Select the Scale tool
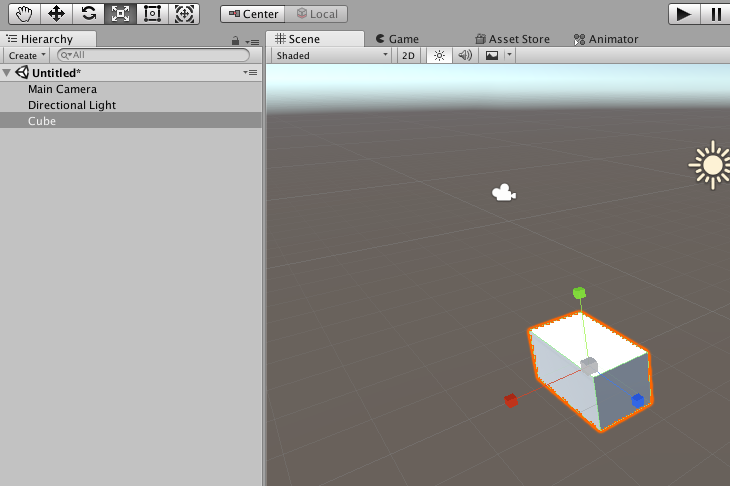Viewport: 730px width, 486px height. 121,14
